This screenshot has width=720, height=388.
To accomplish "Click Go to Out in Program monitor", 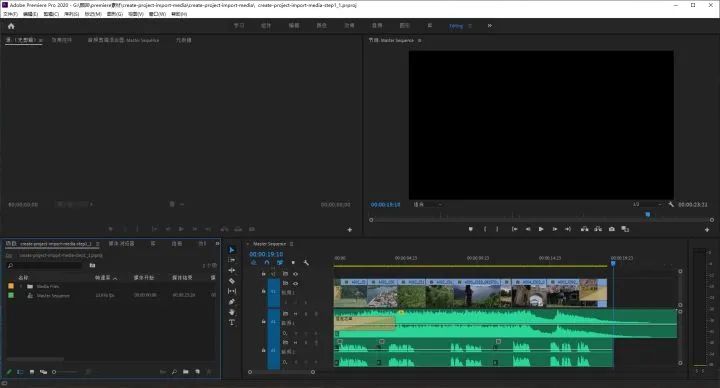I will tap(568, 229).
